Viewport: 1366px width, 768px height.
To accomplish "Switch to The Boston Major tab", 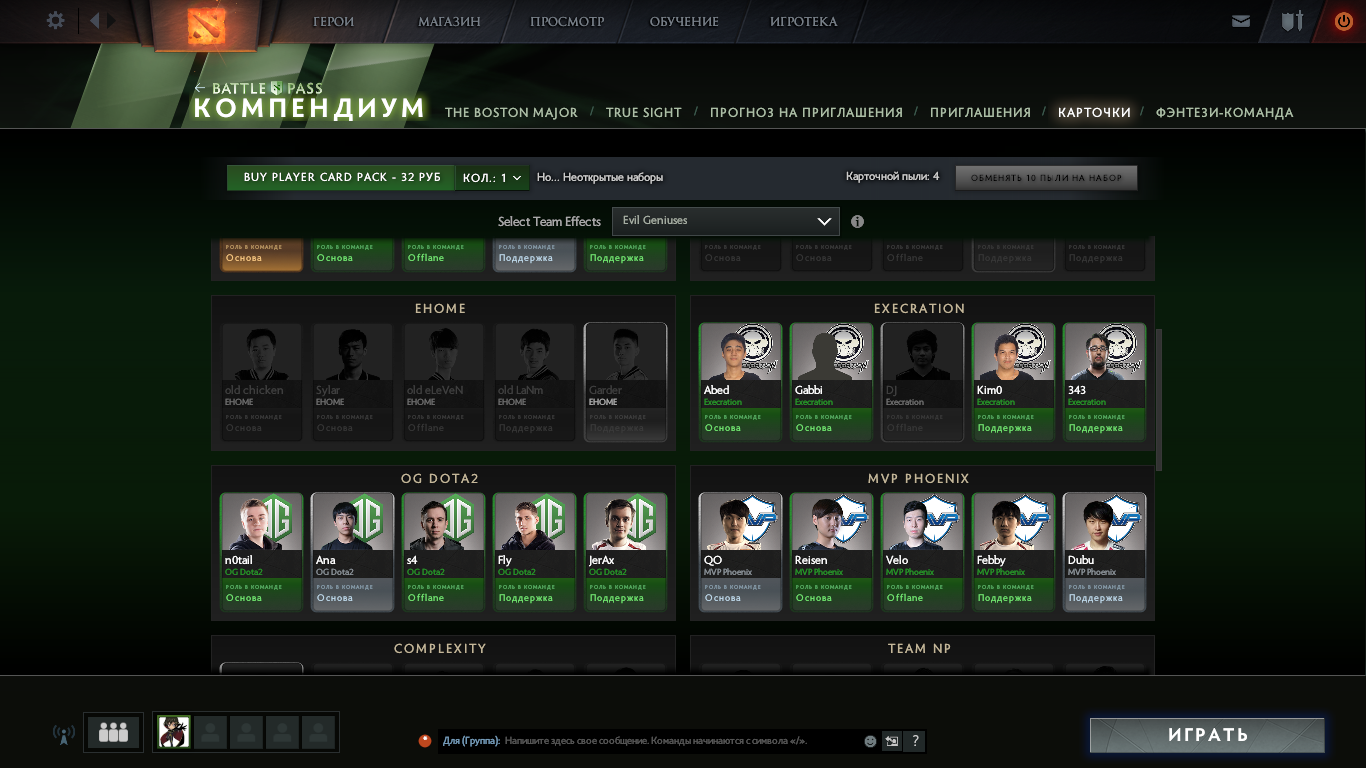I will (511, 113).
